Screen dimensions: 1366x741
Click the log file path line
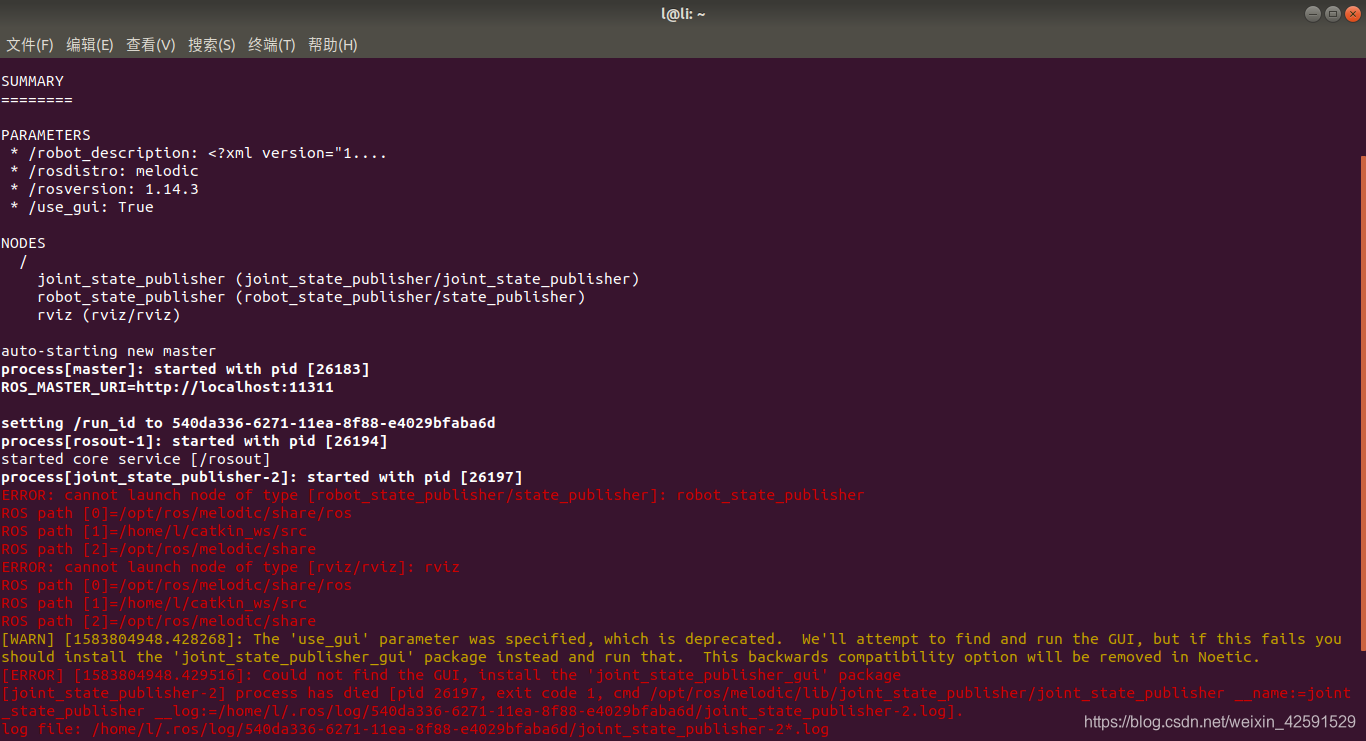pyautogui.click(x=415, y=729)
